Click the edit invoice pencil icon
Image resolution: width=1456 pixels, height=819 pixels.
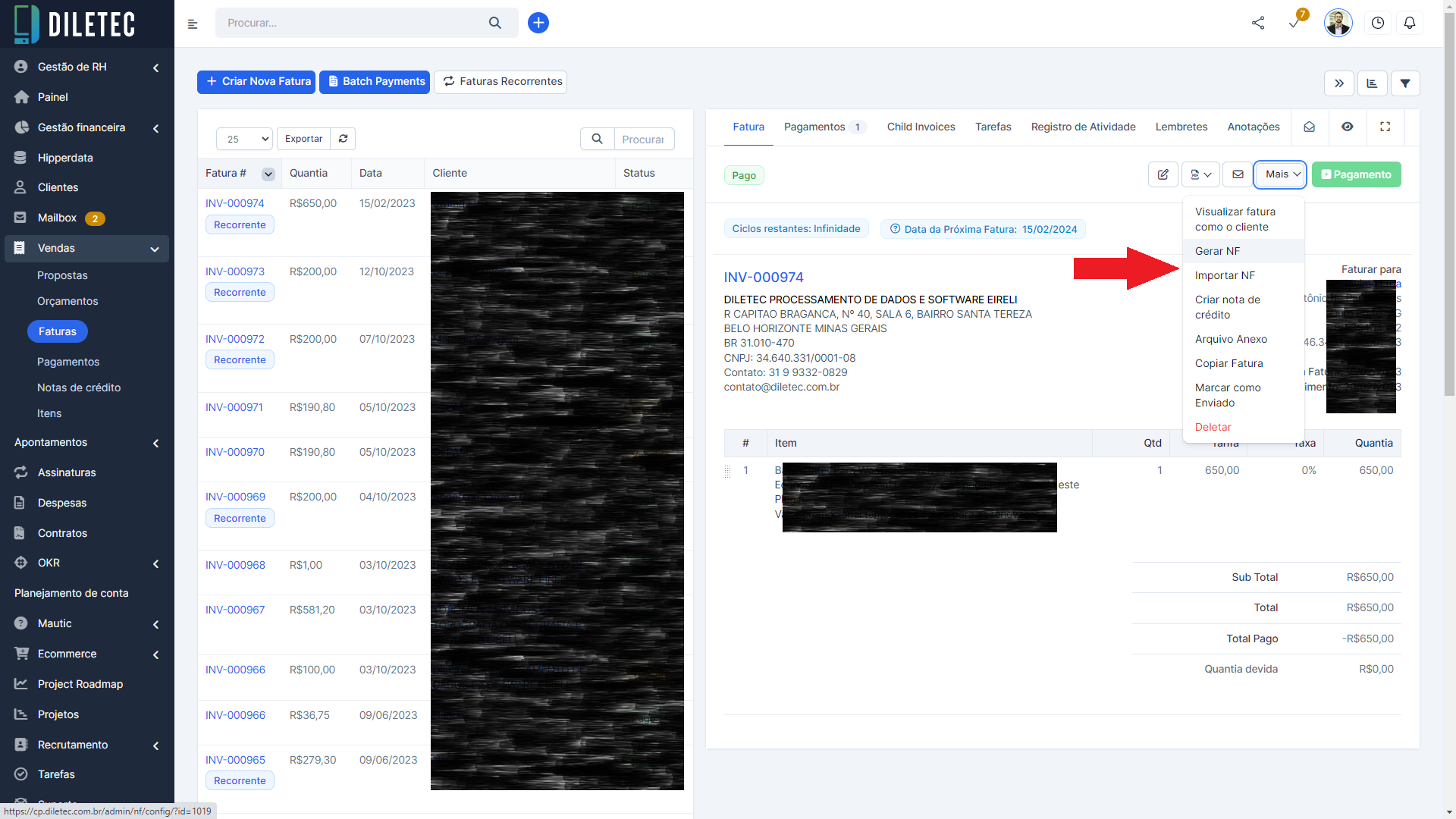(x=1163, y=174)
